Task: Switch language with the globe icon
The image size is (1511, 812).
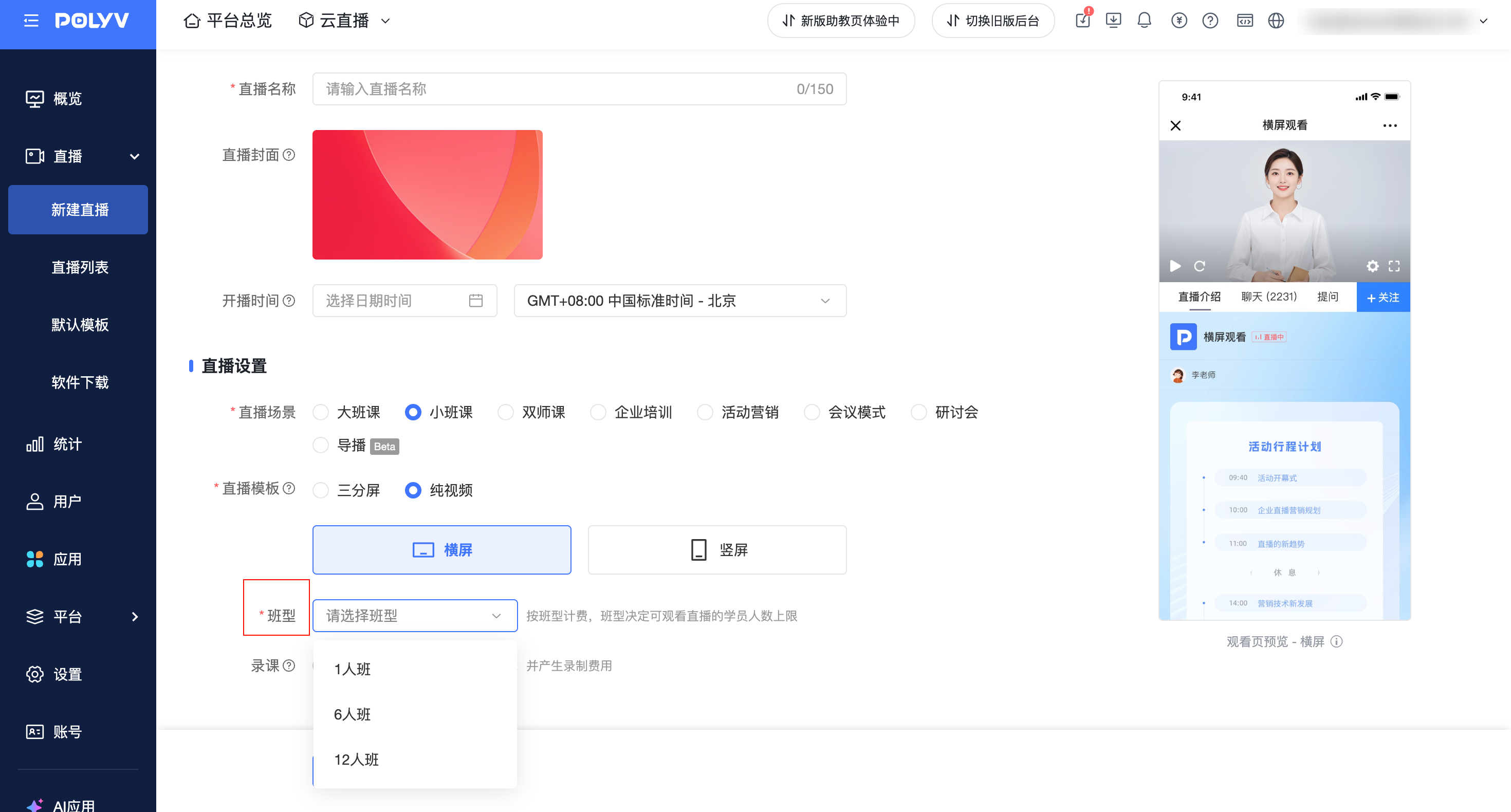Action: (x=1276, y=21)
